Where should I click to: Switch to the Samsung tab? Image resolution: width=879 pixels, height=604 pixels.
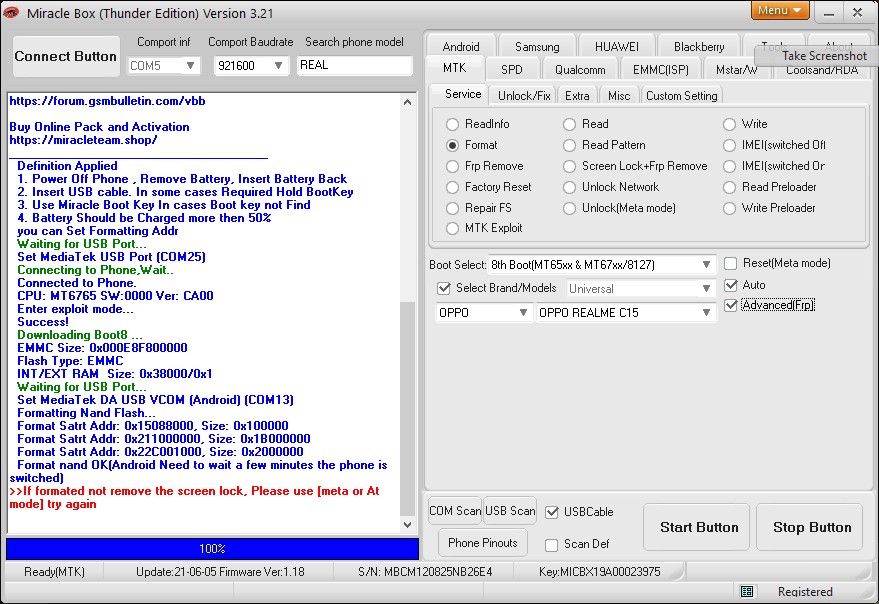click(x=537, y=46)
